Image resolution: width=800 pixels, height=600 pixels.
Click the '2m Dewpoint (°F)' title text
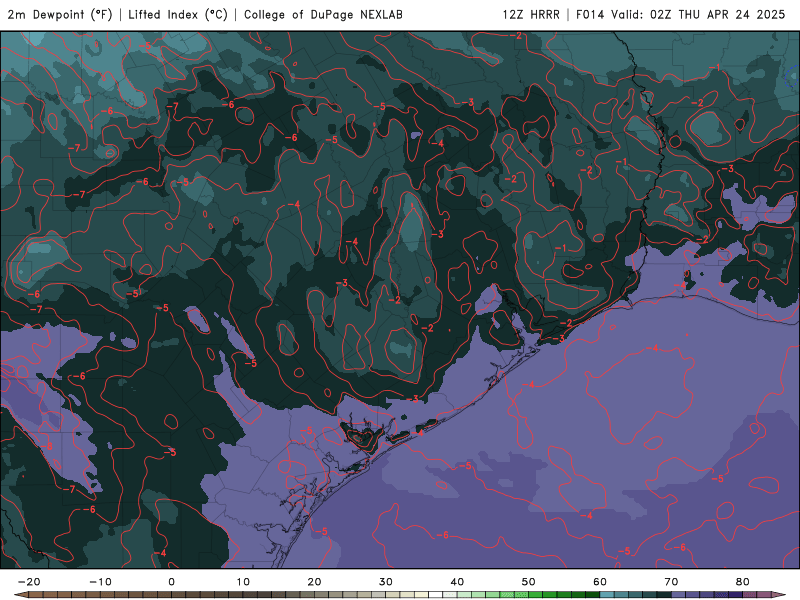click(60, 14)
